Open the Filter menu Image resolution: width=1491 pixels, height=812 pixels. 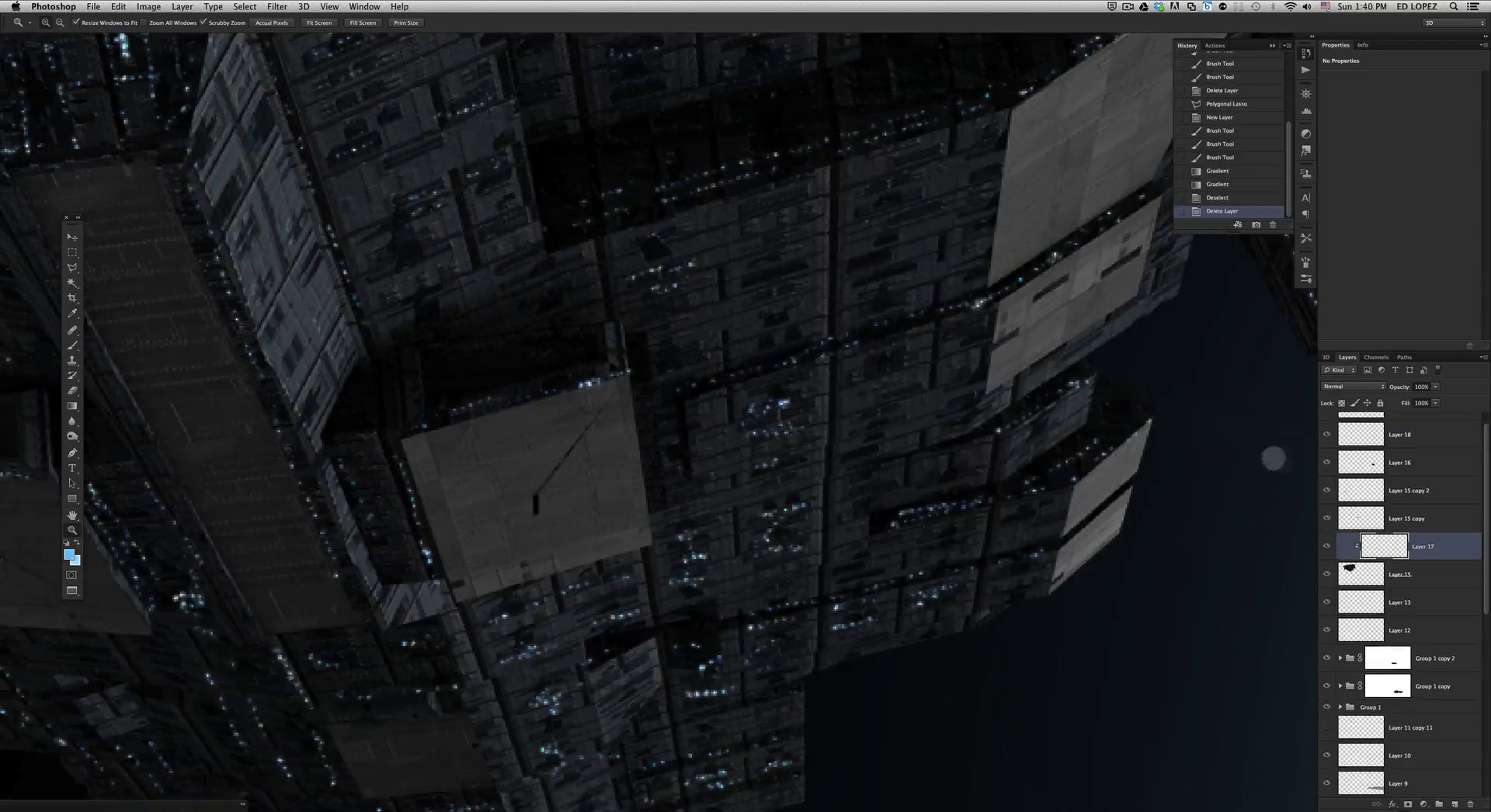coord(277,6)
